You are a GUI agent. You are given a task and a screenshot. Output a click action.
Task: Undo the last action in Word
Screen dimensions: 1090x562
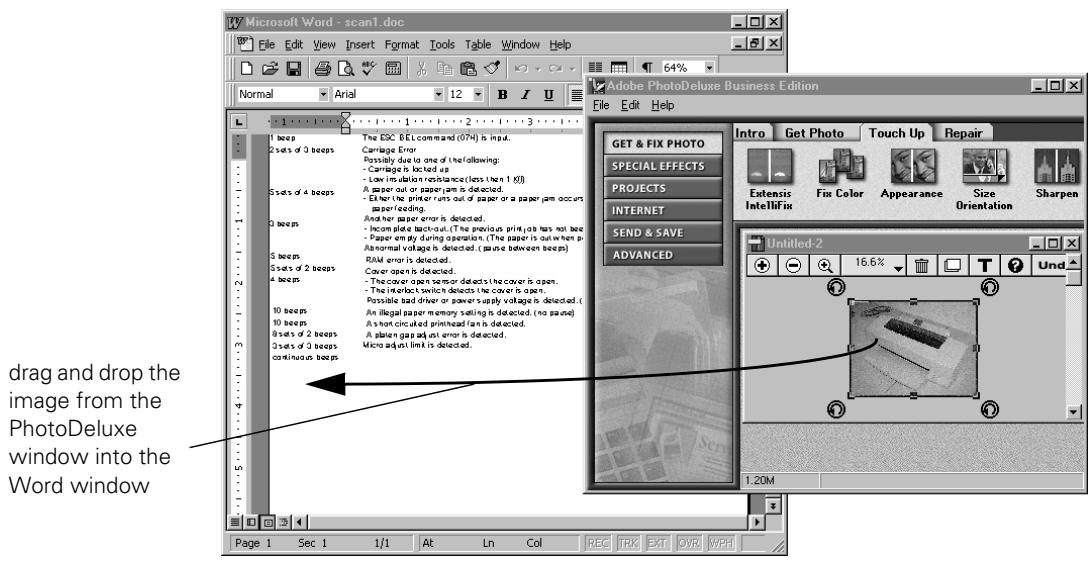point(521,68)
